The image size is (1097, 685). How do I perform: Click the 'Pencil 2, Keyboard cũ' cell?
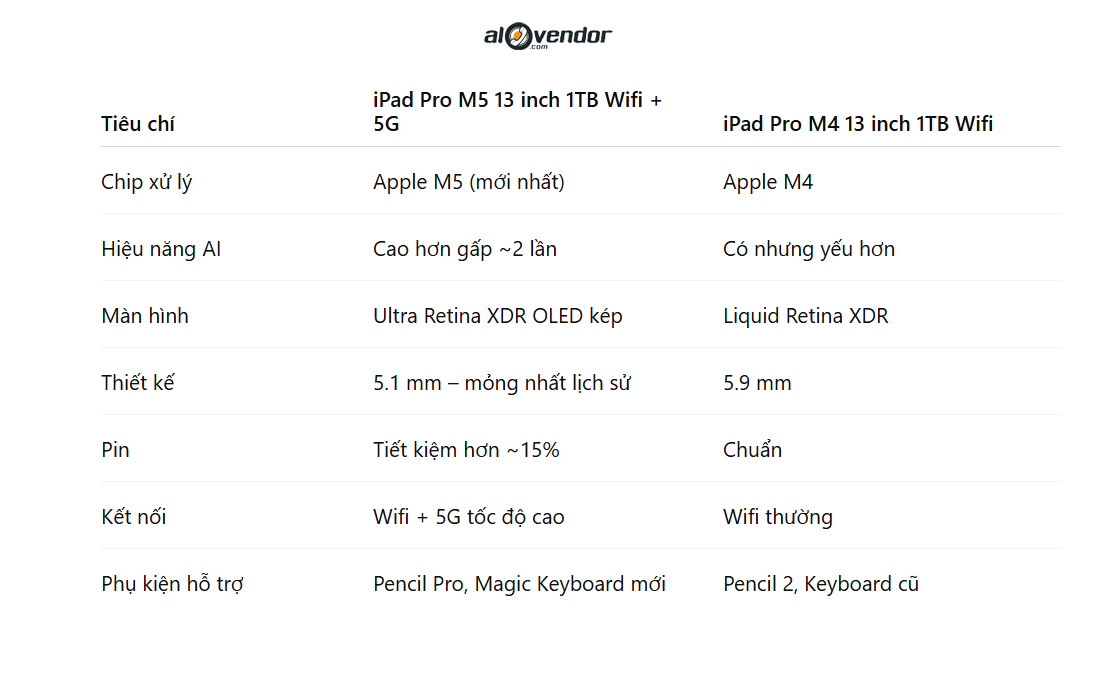click(x=820, y=584)
